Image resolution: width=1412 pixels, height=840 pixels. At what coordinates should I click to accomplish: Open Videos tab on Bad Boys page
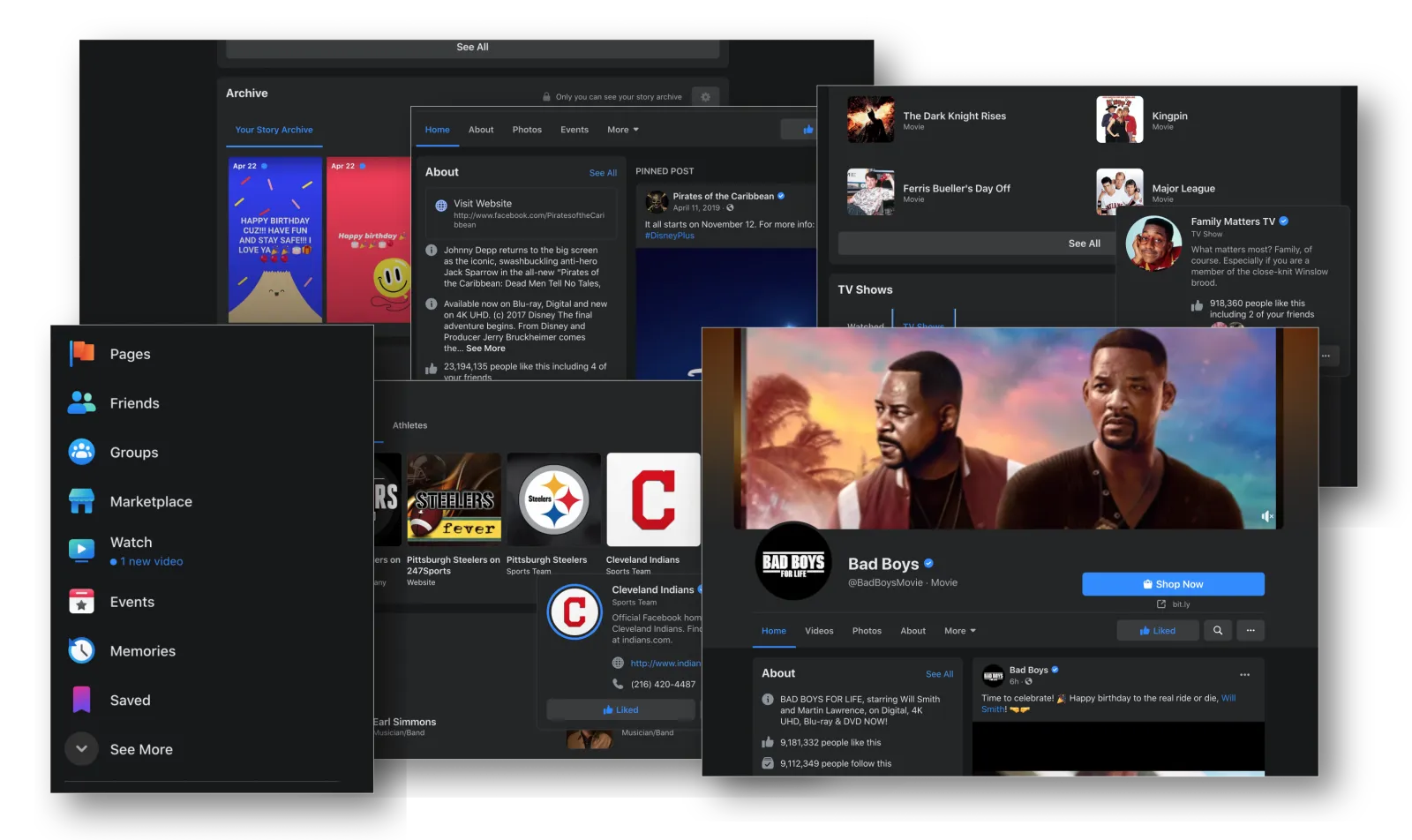819,631
